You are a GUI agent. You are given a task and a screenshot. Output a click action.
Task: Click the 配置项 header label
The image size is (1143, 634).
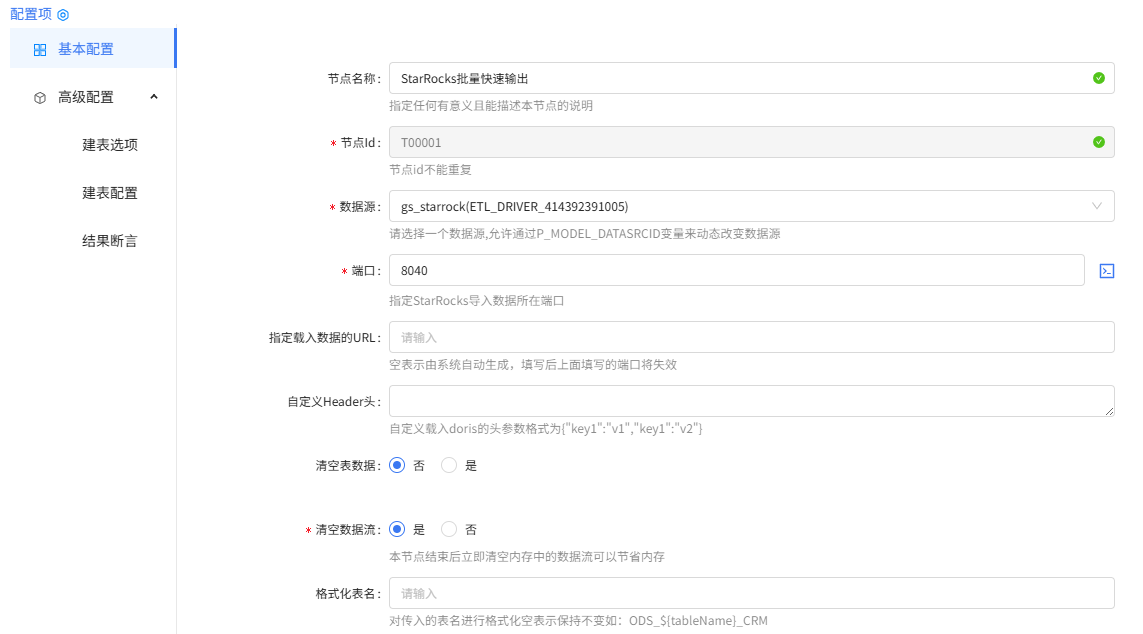tap(31, 14)
